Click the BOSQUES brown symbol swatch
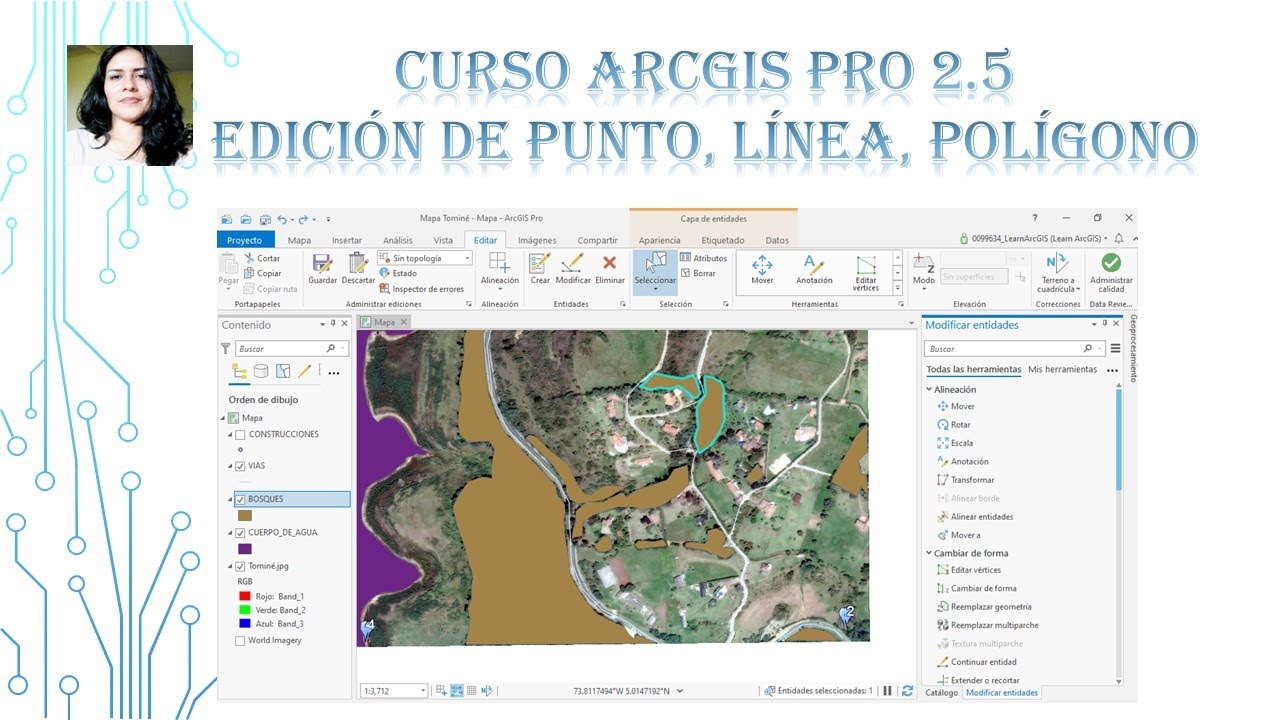The width and height of the screenshot is (1280, 720). pos(244,516)
